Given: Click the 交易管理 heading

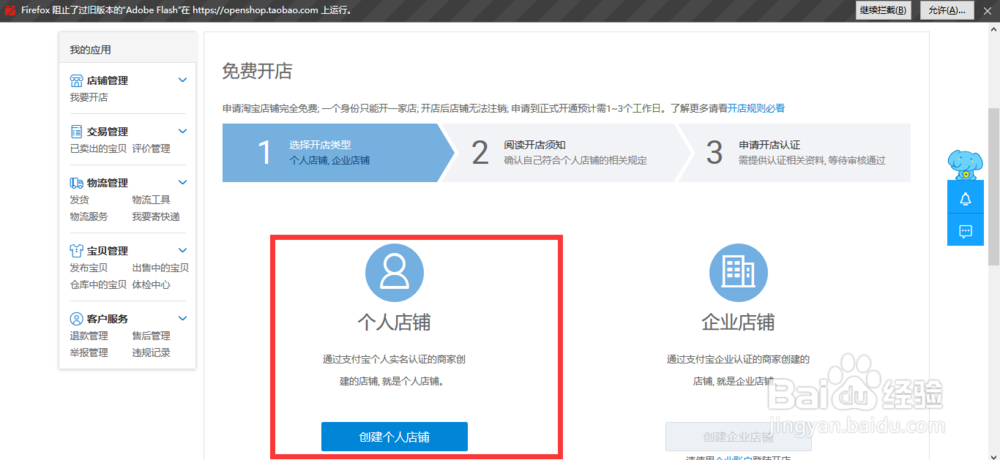Looking at the screenshot, I should (107, 131).
